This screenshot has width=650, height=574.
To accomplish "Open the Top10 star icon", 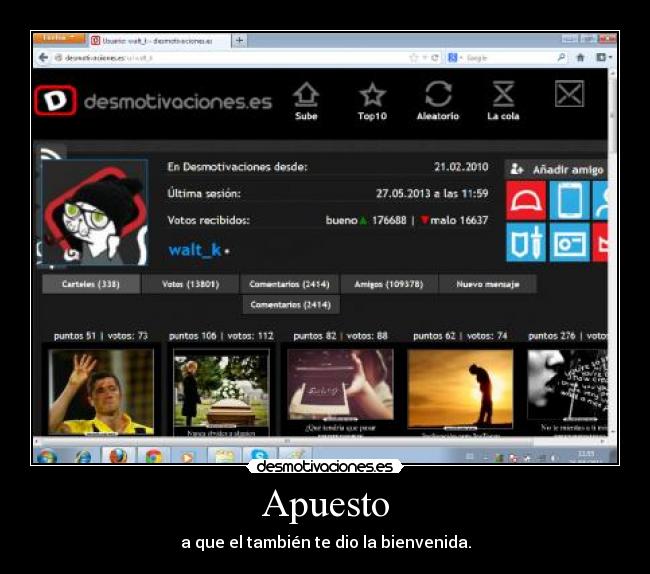I will (x=372, y=94).
